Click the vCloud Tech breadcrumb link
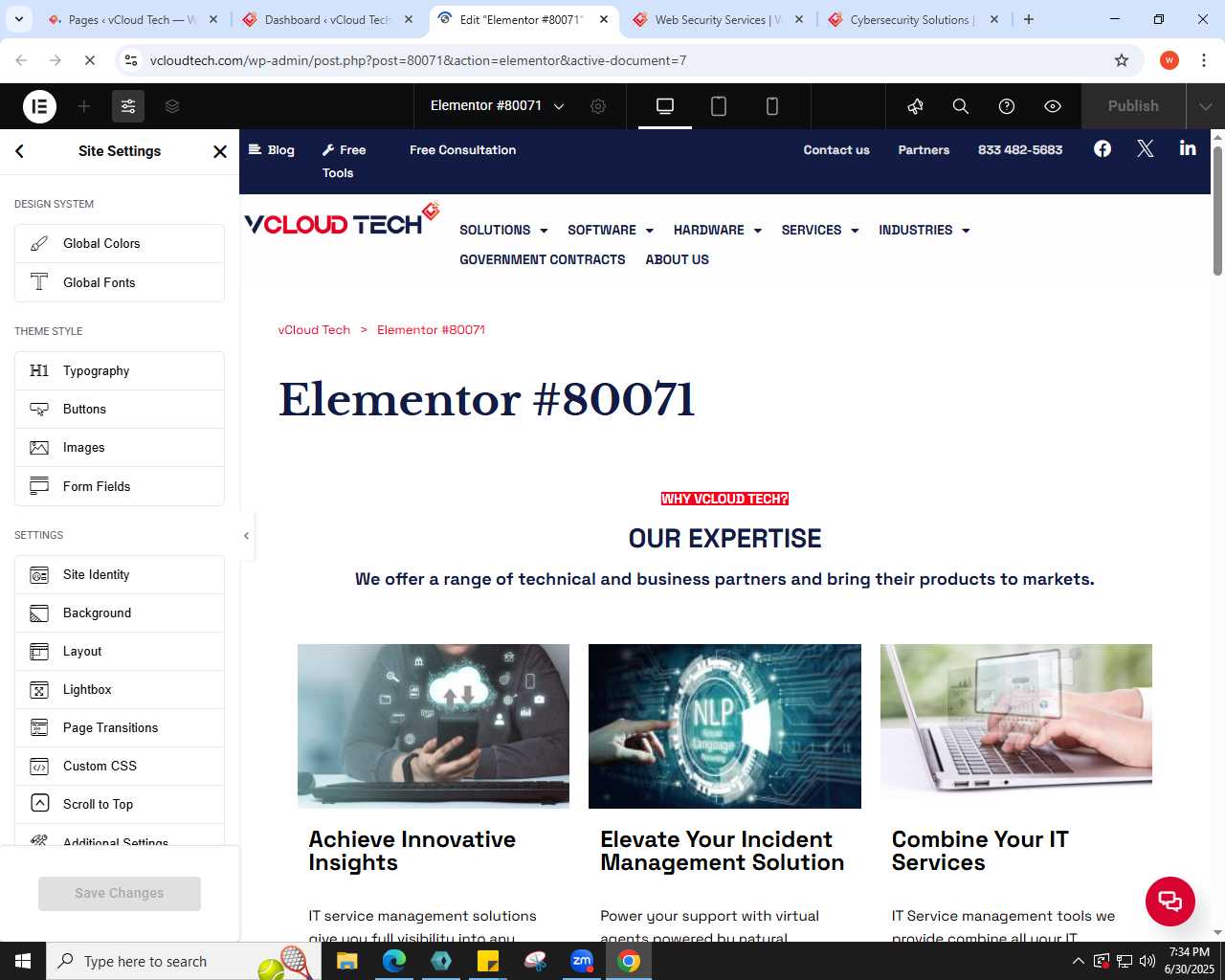 coord(314,329)
